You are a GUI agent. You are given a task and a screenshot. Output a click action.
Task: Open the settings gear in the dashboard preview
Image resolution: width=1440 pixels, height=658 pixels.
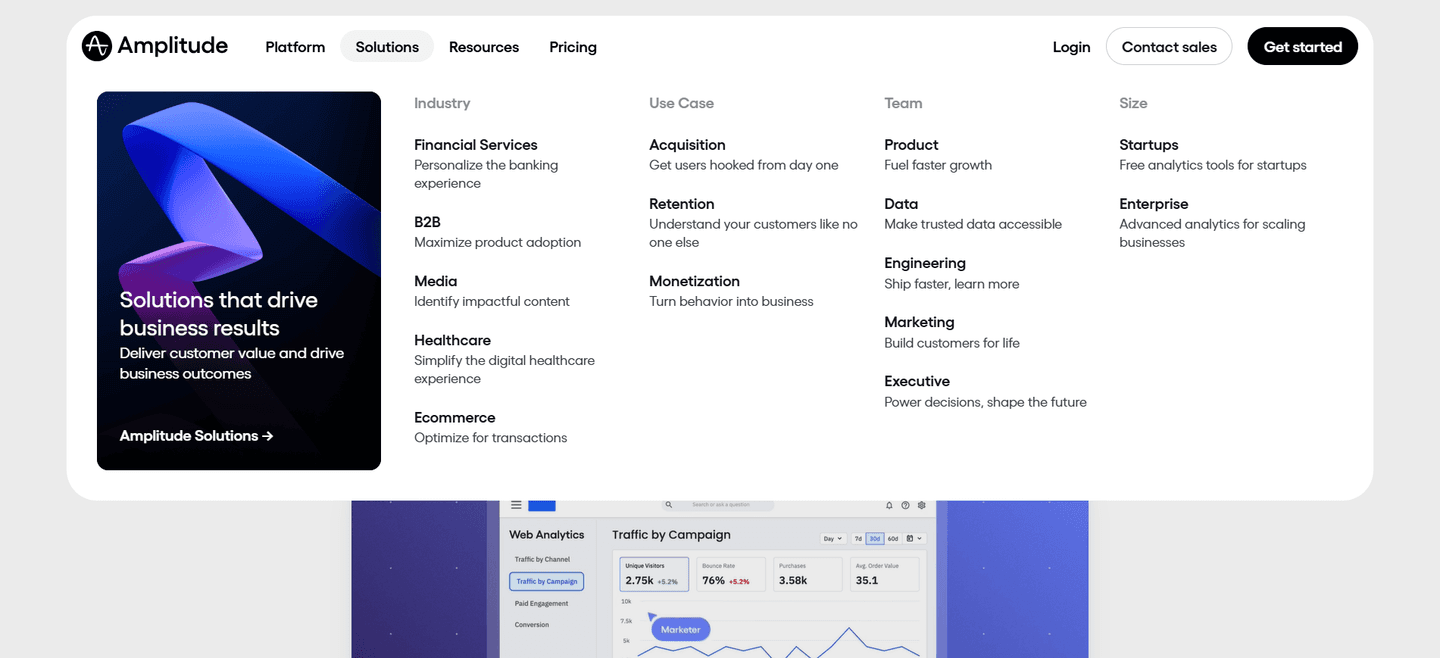[x=922, y=505]
